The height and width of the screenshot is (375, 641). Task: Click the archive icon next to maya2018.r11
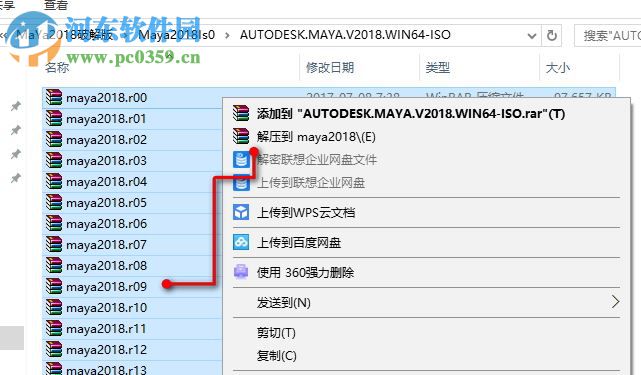click(54, 329)
